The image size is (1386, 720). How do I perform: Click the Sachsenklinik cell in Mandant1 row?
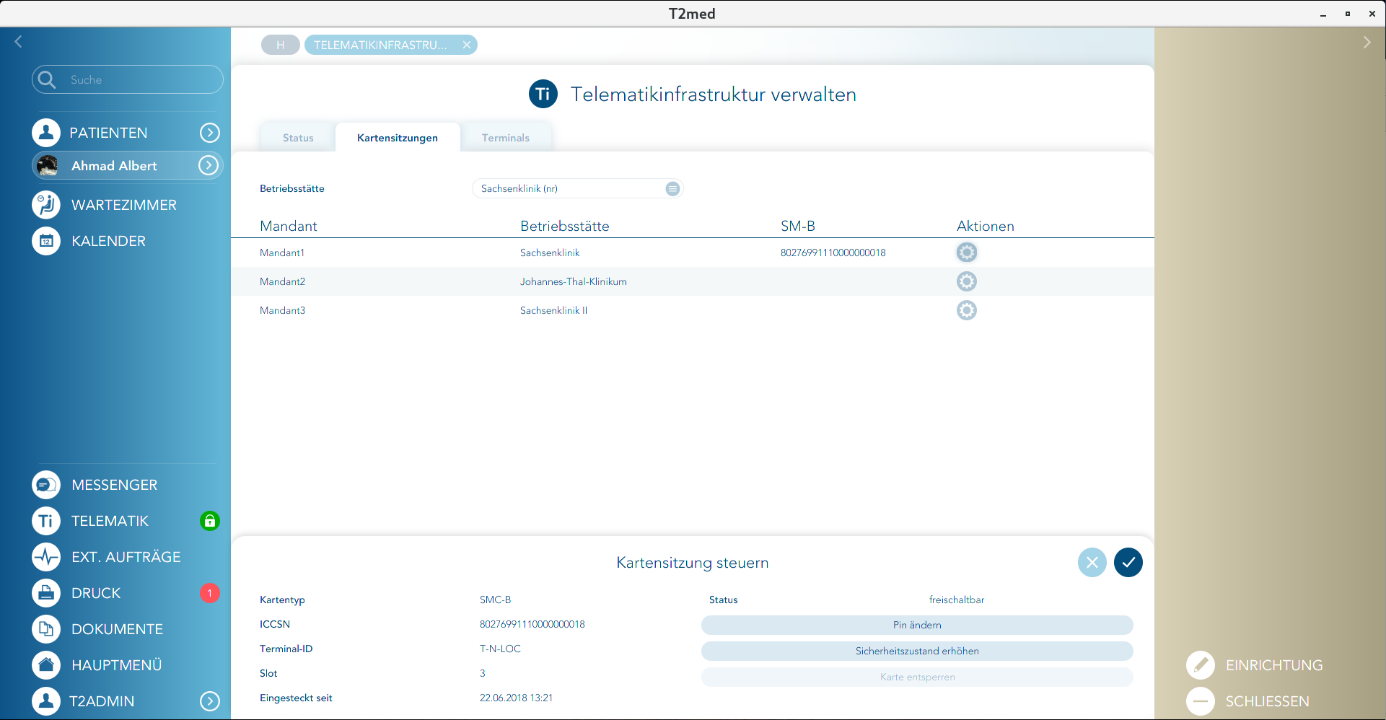pos(550,253)
